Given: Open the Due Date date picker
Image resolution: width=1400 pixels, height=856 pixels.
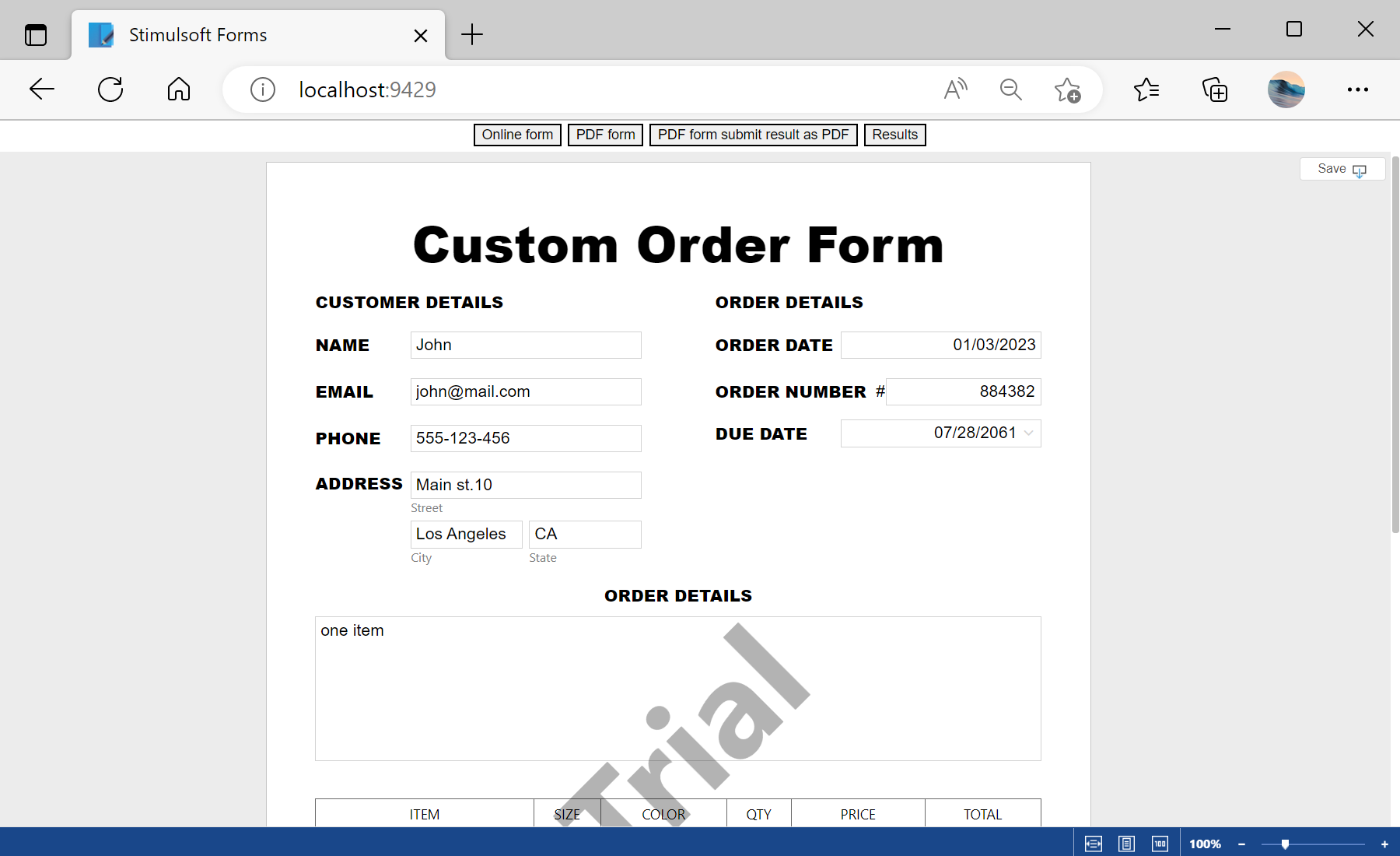Looking at the screenshot, I should 1028,433.
